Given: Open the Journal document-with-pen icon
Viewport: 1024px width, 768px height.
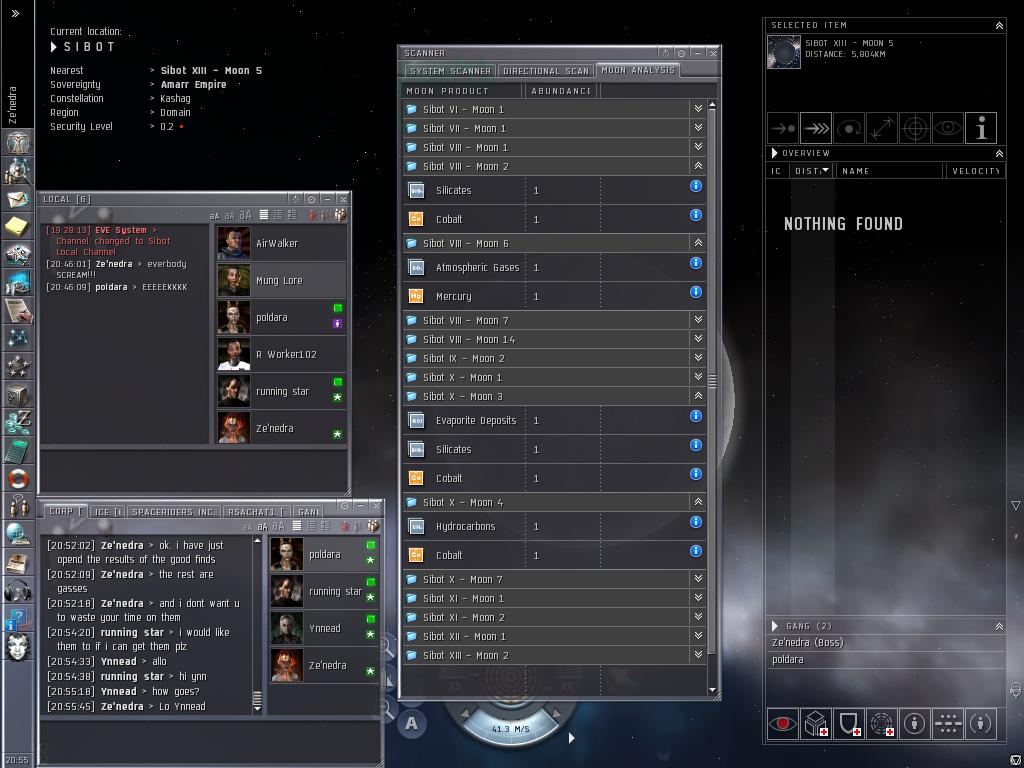Looking at the screenshot, I should [x=18, y=310].
